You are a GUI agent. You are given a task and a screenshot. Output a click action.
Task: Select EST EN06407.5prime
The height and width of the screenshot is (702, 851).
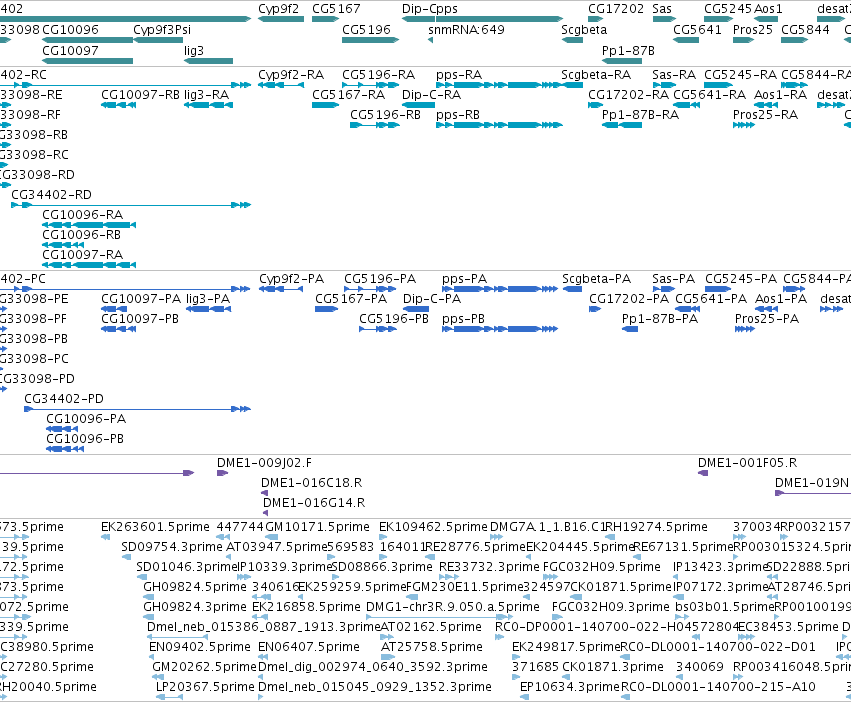coord(309,647)
